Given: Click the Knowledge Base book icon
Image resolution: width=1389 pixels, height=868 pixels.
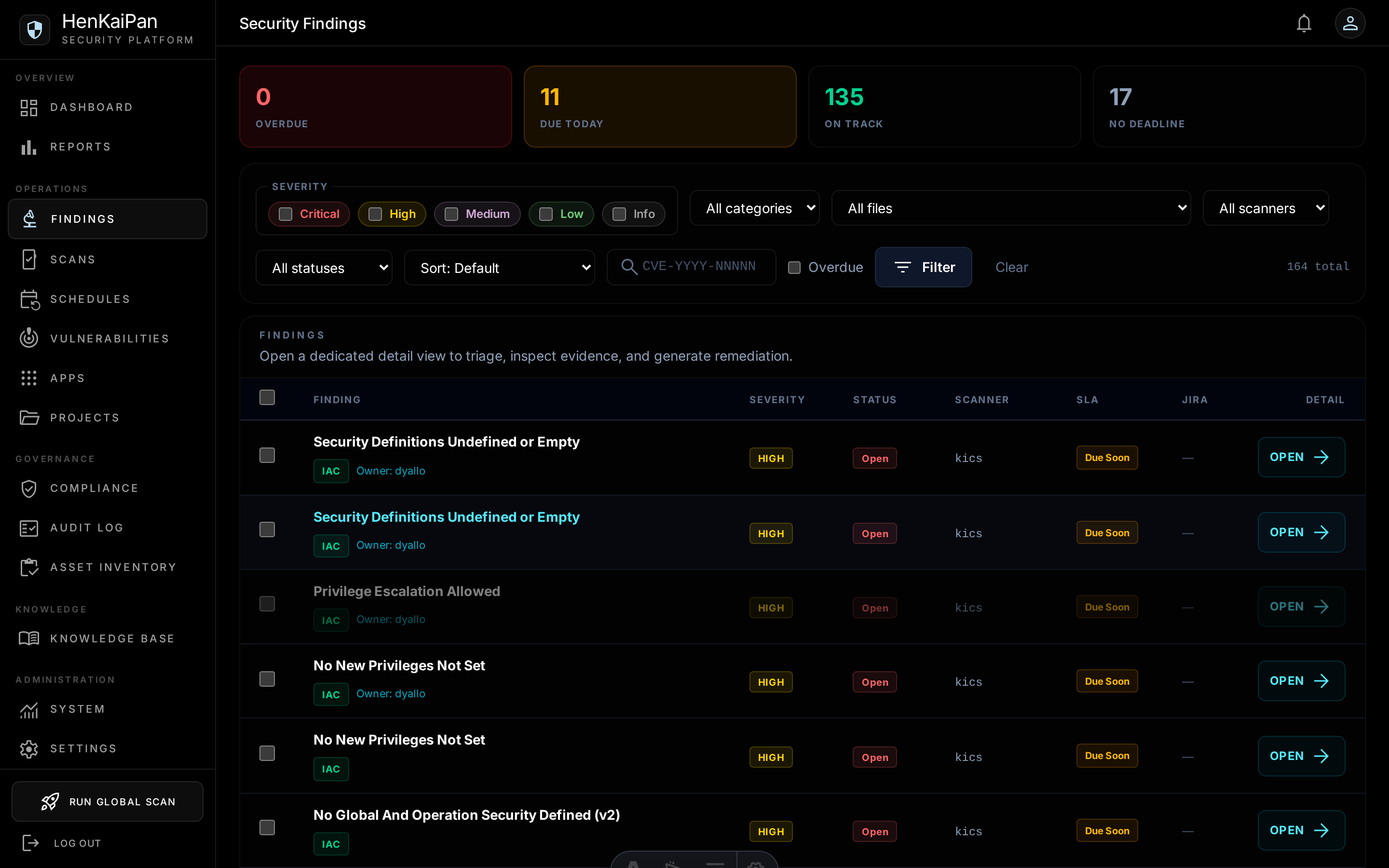Looking at the screenshot, I should 29,638.
